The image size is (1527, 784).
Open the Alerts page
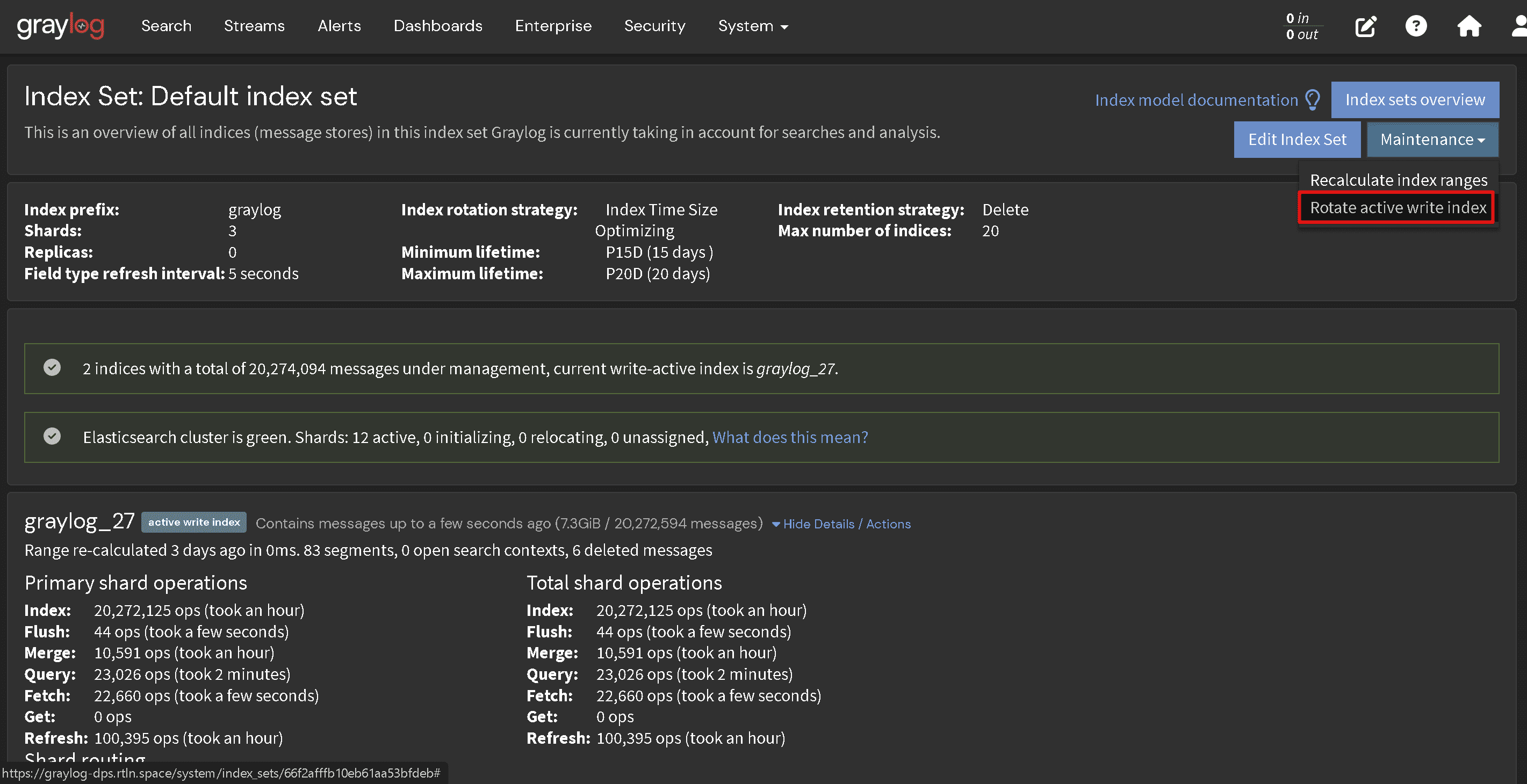point(339,26)
